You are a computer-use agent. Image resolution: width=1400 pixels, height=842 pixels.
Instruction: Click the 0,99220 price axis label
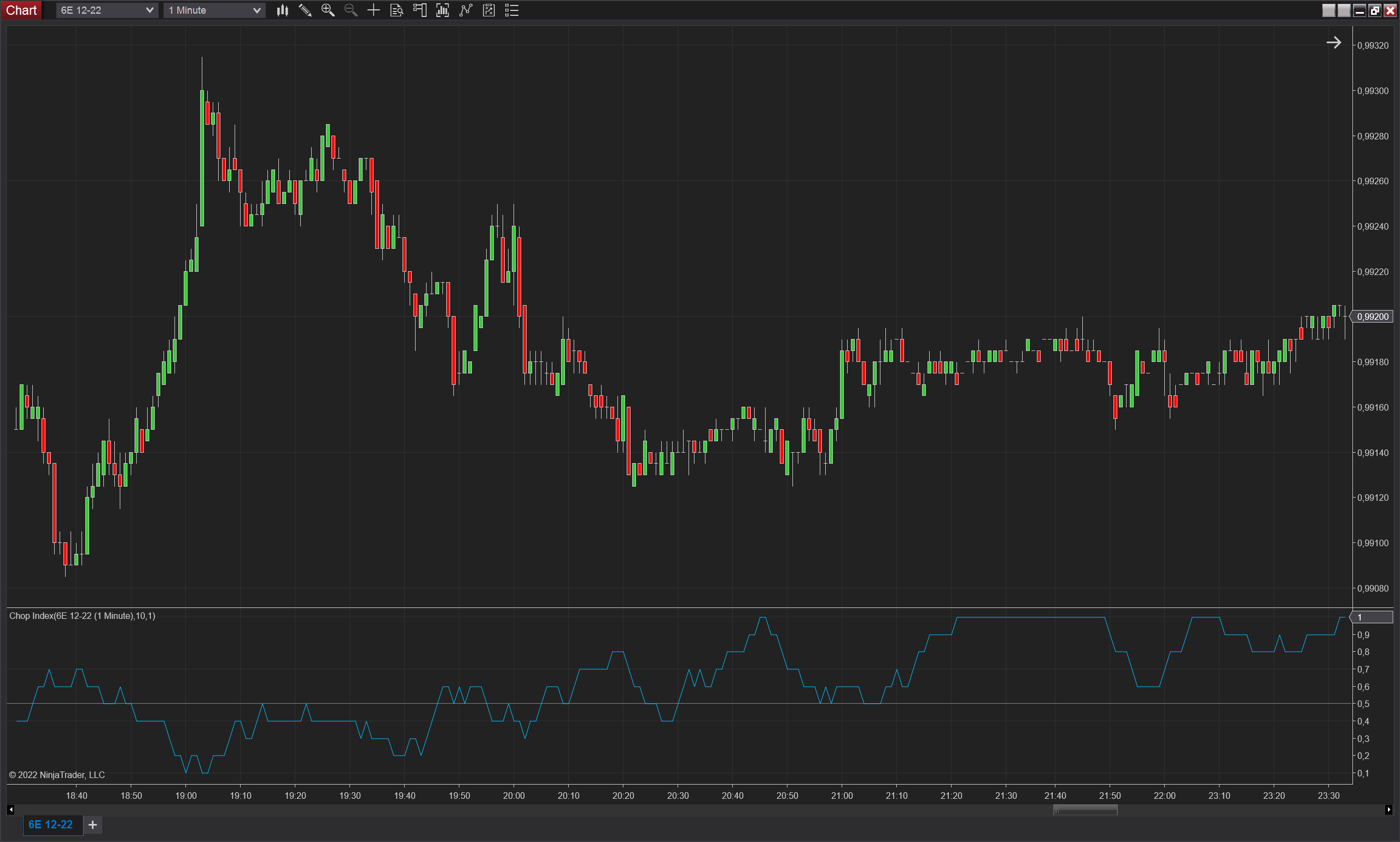tap(1373, 272)
